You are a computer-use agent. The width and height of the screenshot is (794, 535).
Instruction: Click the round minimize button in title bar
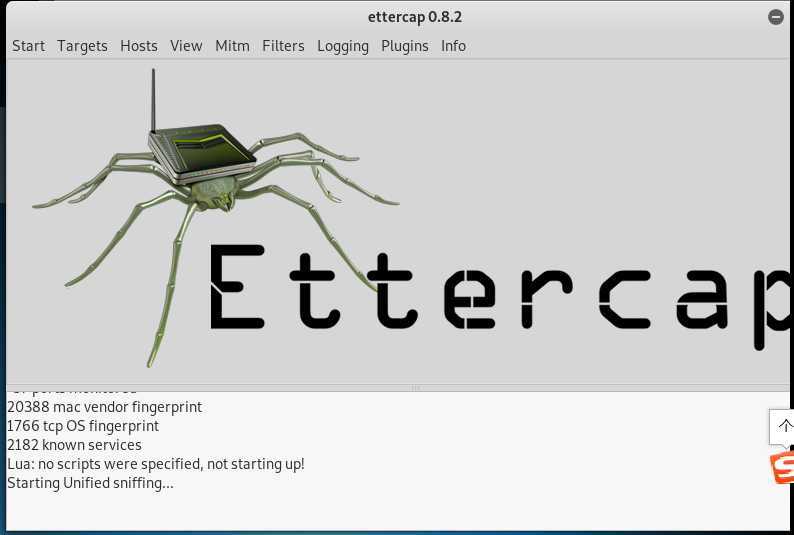coord(775,17)
